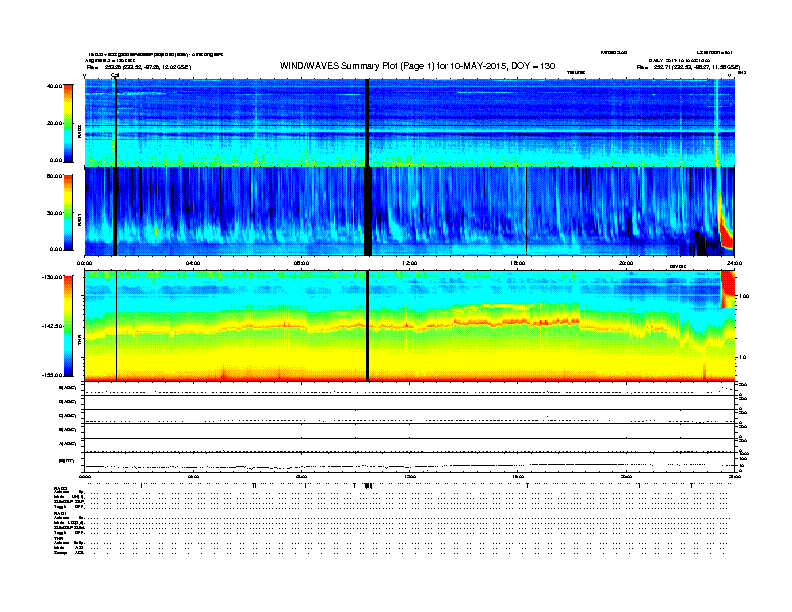Image resolution: width=792 pixels, height=612 pixels.
Task: Click the bottom line-plot strip with the wavy trace
Action: pos(409,463)
